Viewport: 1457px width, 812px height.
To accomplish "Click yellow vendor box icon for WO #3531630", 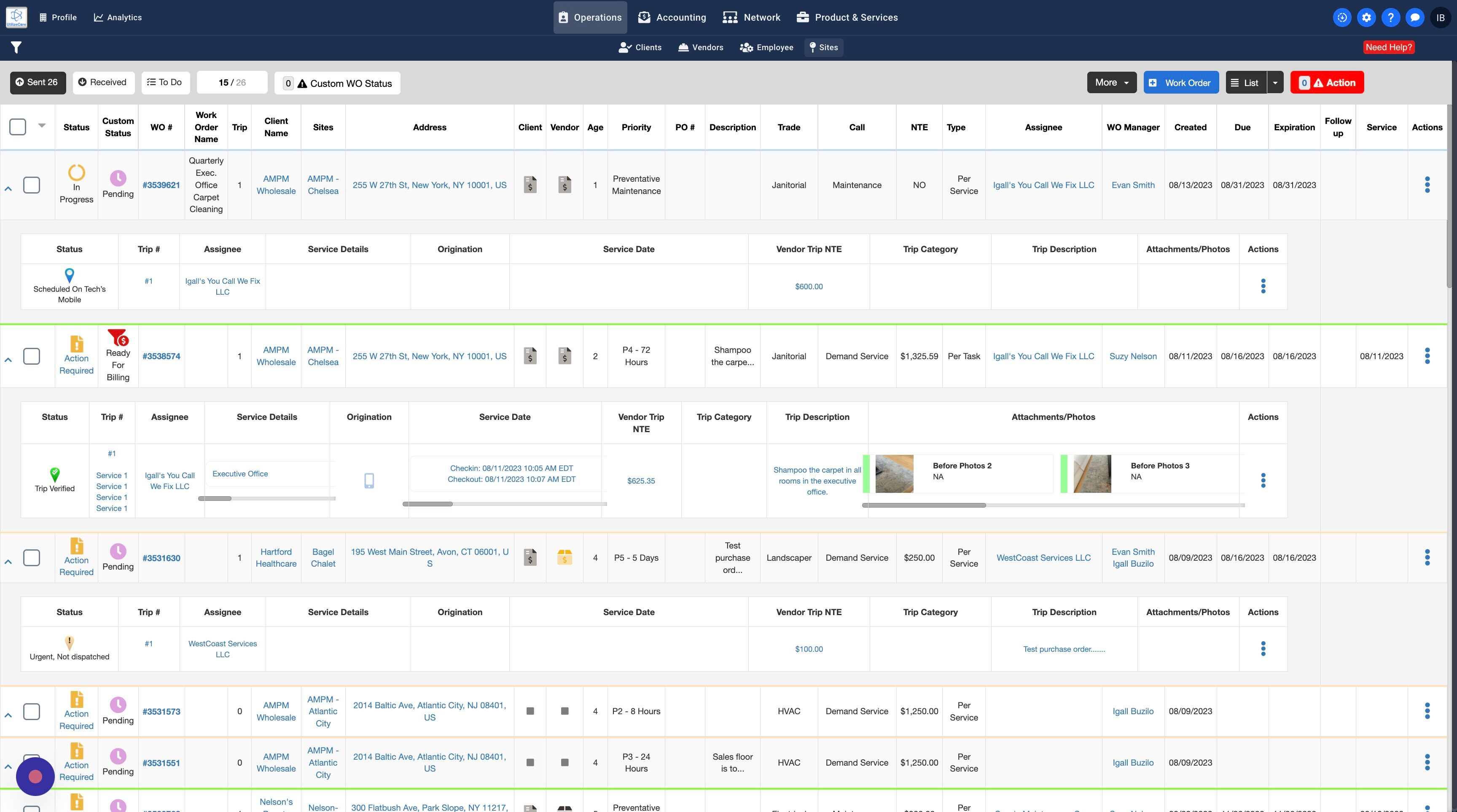I will (x=564, y=557).
